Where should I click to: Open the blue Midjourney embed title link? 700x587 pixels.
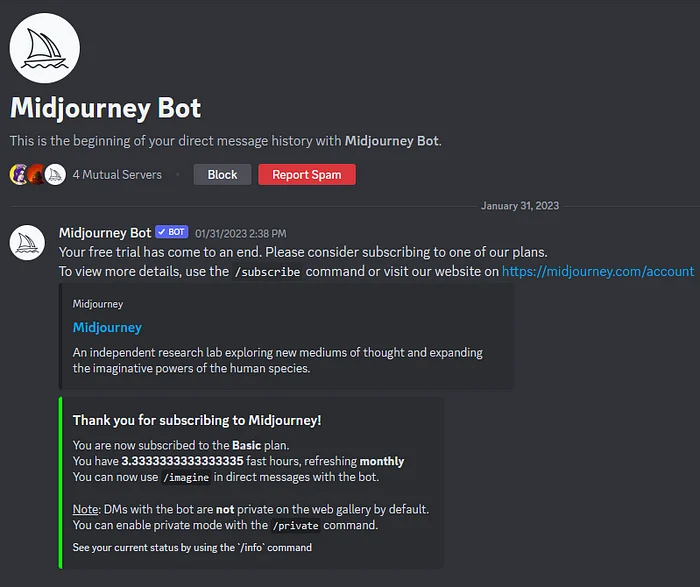coord(107,327)
